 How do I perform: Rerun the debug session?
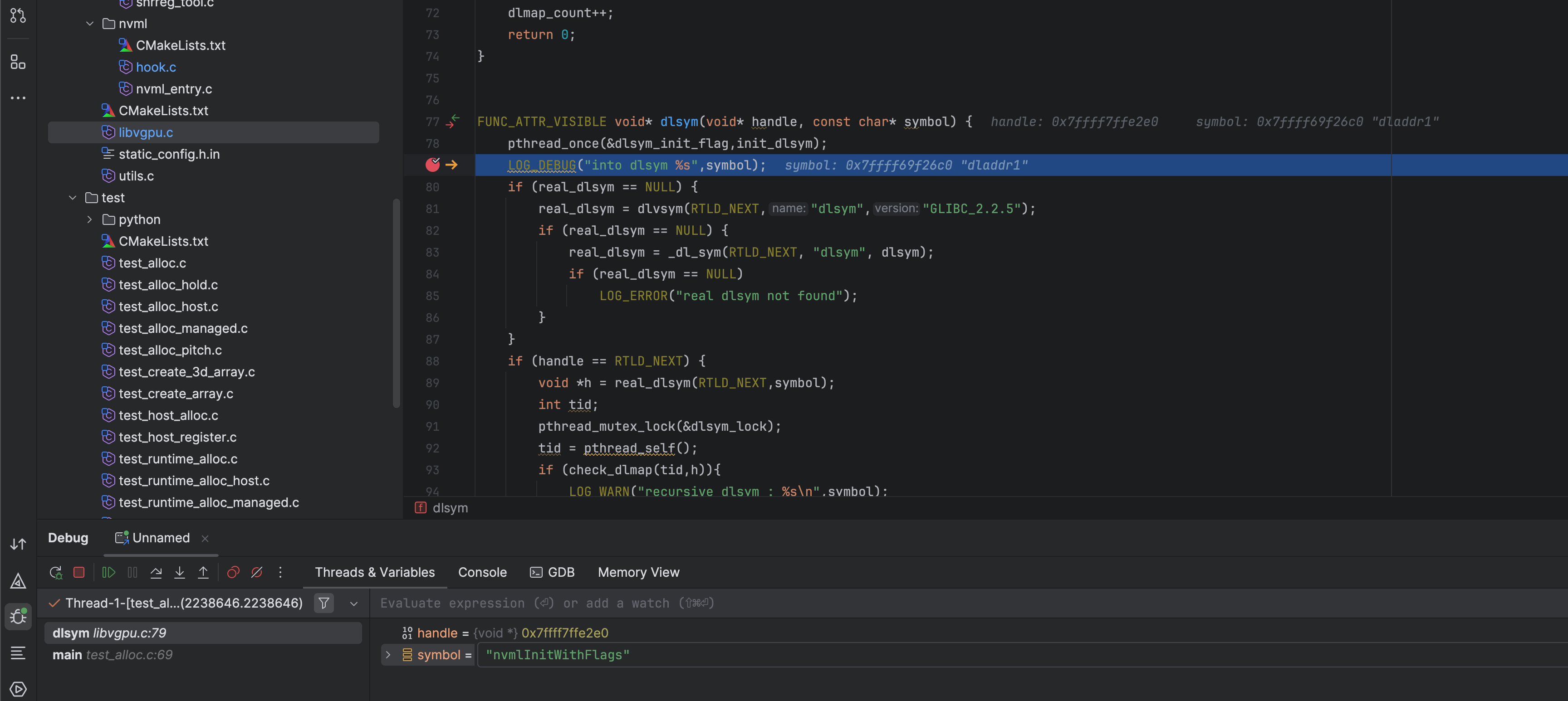55,572
